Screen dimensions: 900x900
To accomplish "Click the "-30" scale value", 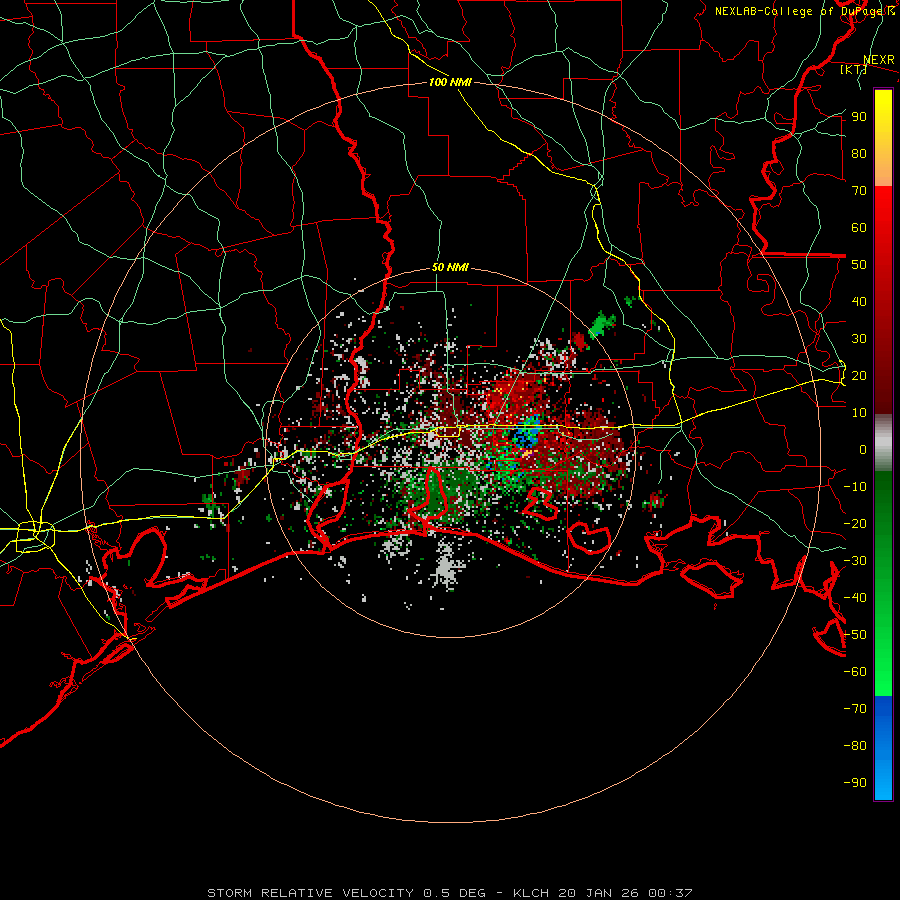I will pos(855,561).
